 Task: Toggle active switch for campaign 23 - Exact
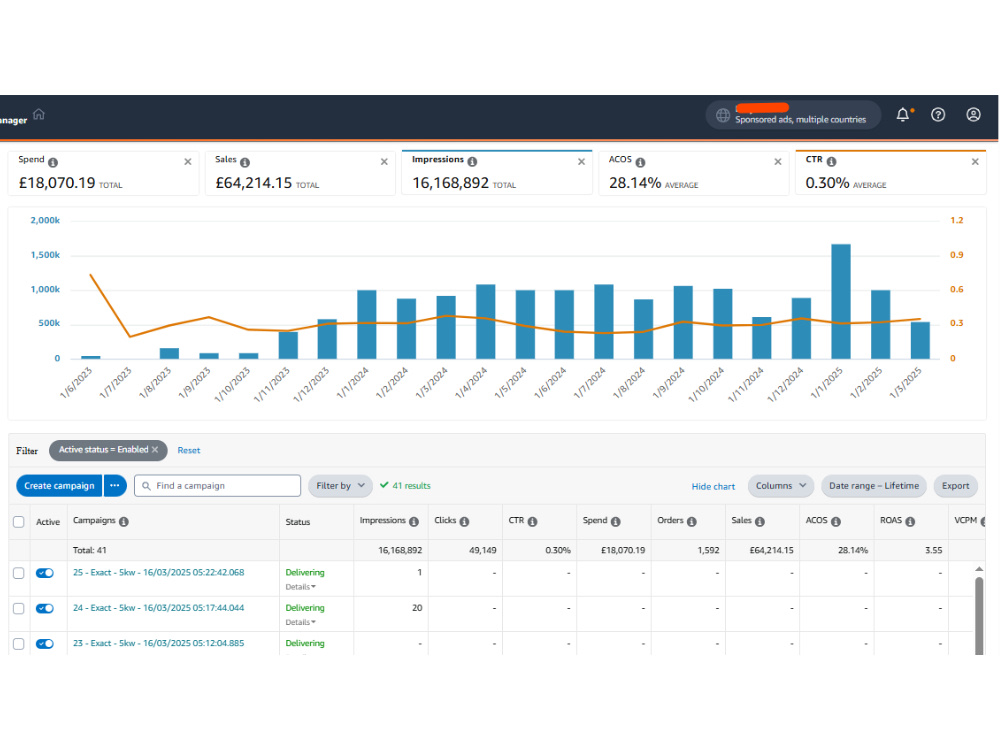point(45,643)
